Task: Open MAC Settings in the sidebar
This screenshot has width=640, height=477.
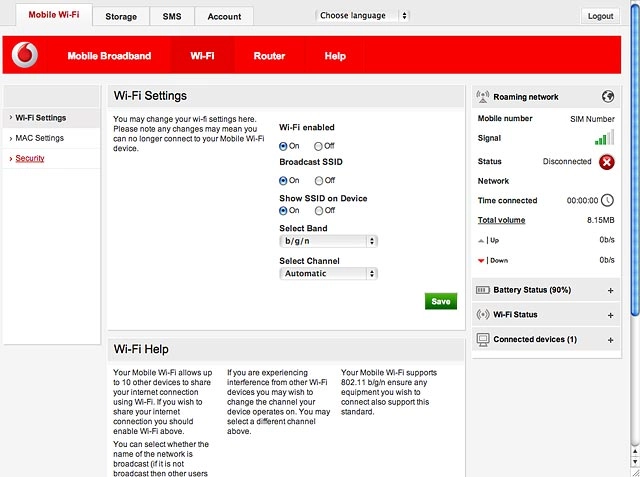Action: pos(40,138)
